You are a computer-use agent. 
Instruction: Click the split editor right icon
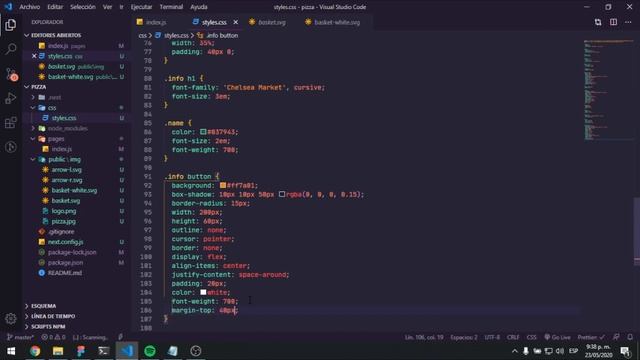click(x=613, y=22)
